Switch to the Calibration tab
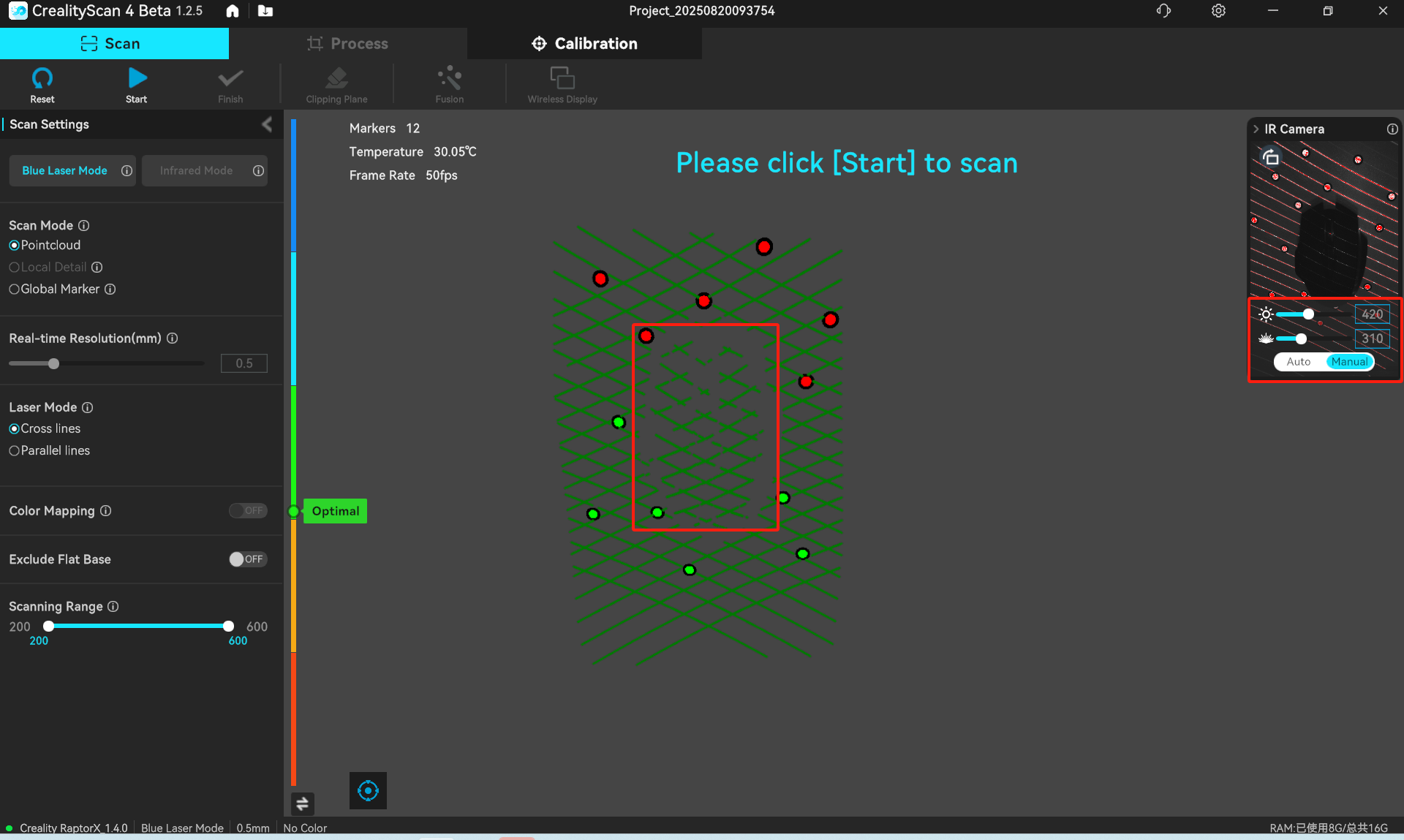The height and width of the screenshot is (840, 1404). tap(584, 44)
